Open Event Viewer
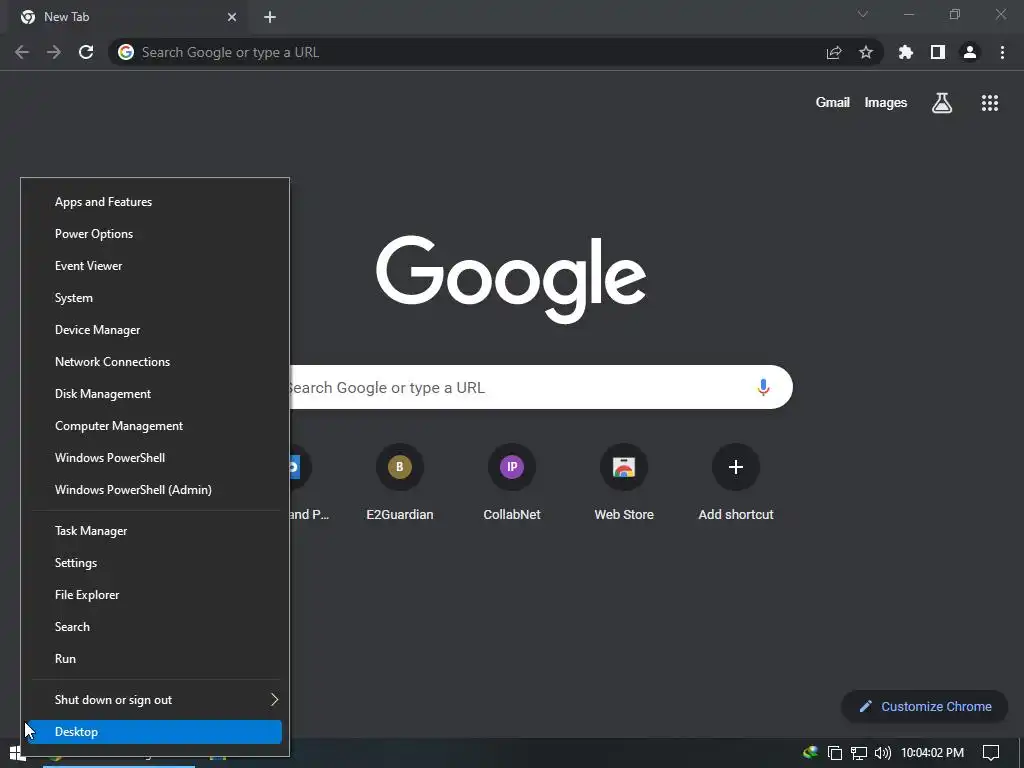Image resolution: width=1024 pixels, height=768 pixels. (155, 266)
